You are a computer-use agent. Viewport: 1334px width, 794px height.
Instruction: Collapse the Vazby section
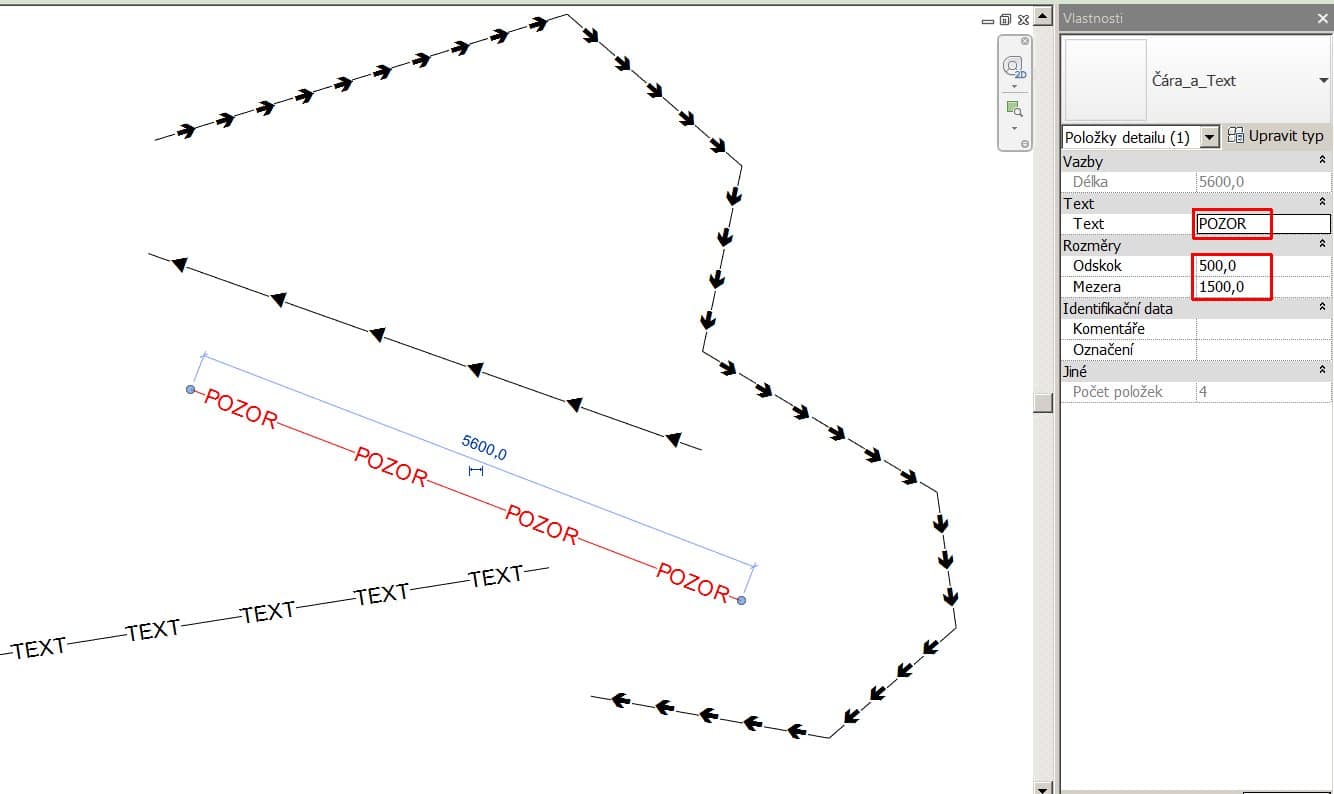tap(1322, 161)
